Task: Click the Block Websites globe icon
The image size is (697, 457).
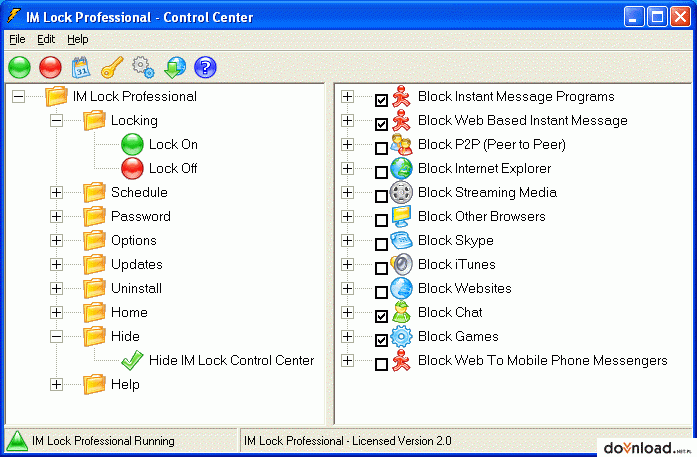Action: click(401, 289)
